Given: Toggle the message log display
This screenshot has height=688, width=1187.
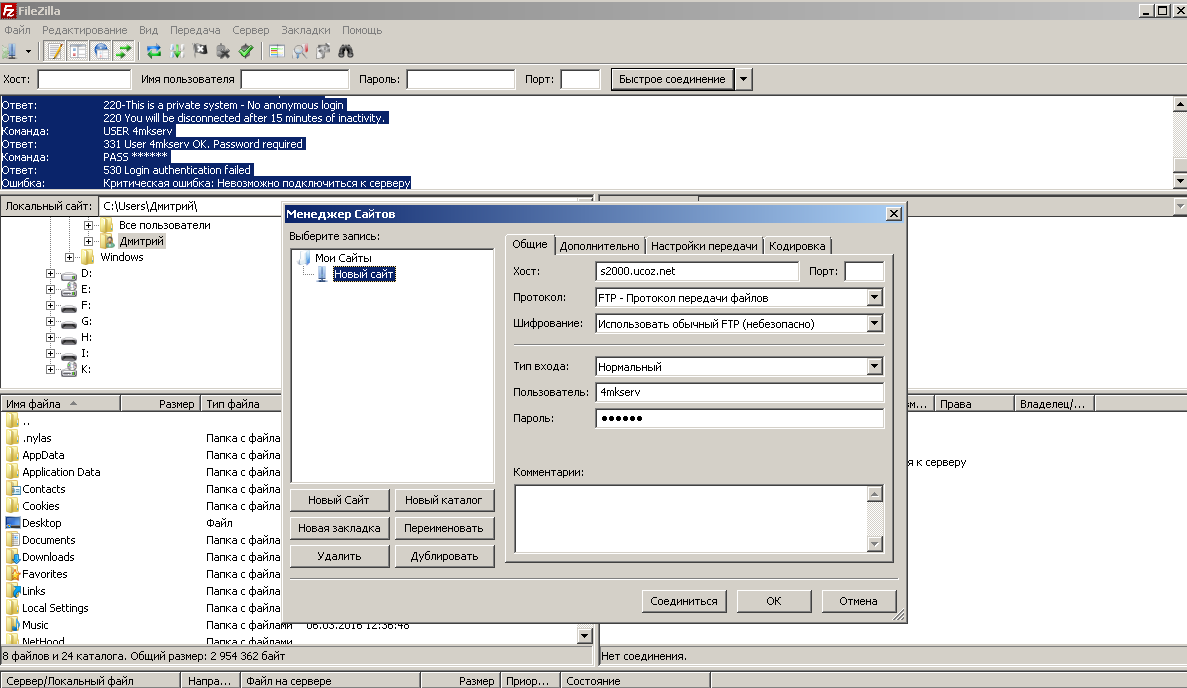Looking at the screenshot, I should [x=55, y=51].
